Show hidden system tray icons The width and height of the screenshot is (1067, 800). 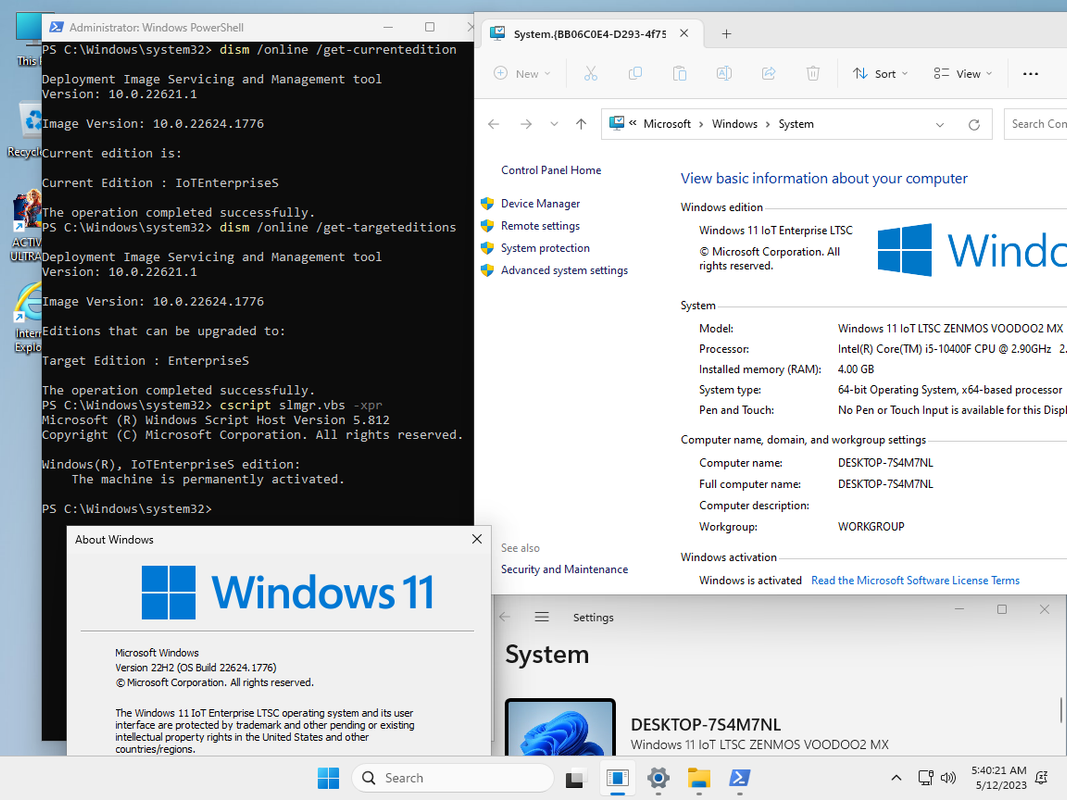[896, 778]
